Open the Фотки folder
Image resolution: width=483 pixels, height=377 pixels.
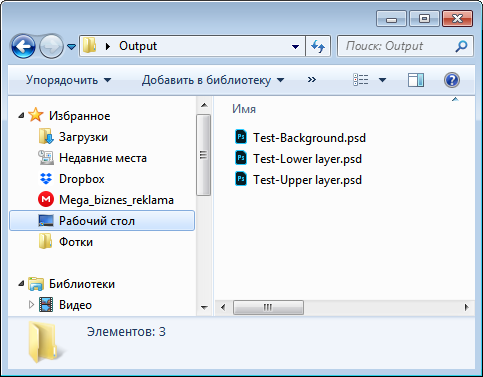76,242
